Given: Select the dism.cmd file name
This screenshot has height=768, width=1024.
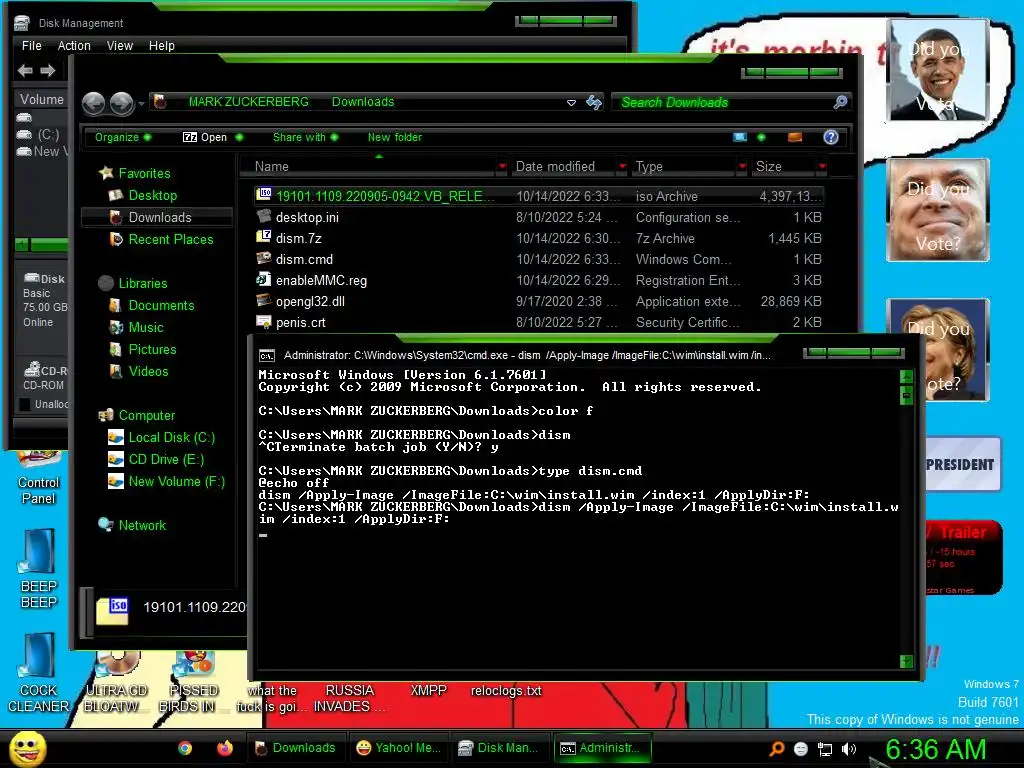Looking at the screenshot, I should pyautogui.click(x=304, y=260).
